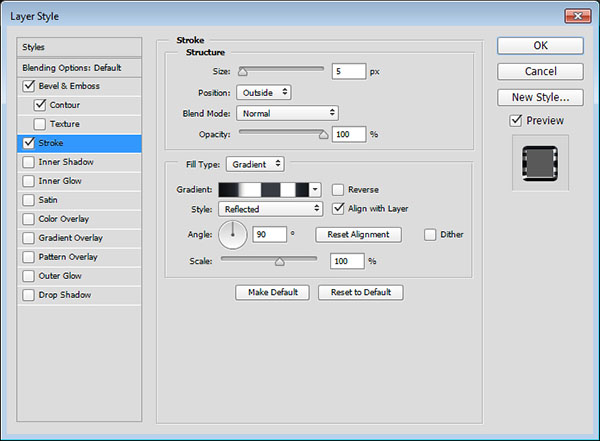Screen dimensions: 600x441
Task: Open the Fill Type dropdown
Action: click(255, 163)
